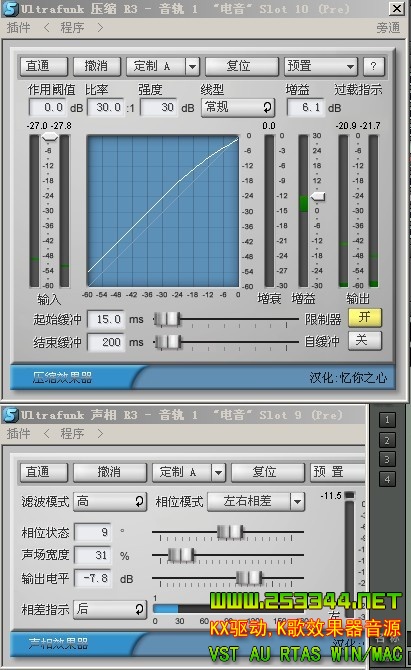The height and width of the screenshot is (670, 411).
Task: Click the 起始缓冲 attack slider handle
Action: coord(167,319)
